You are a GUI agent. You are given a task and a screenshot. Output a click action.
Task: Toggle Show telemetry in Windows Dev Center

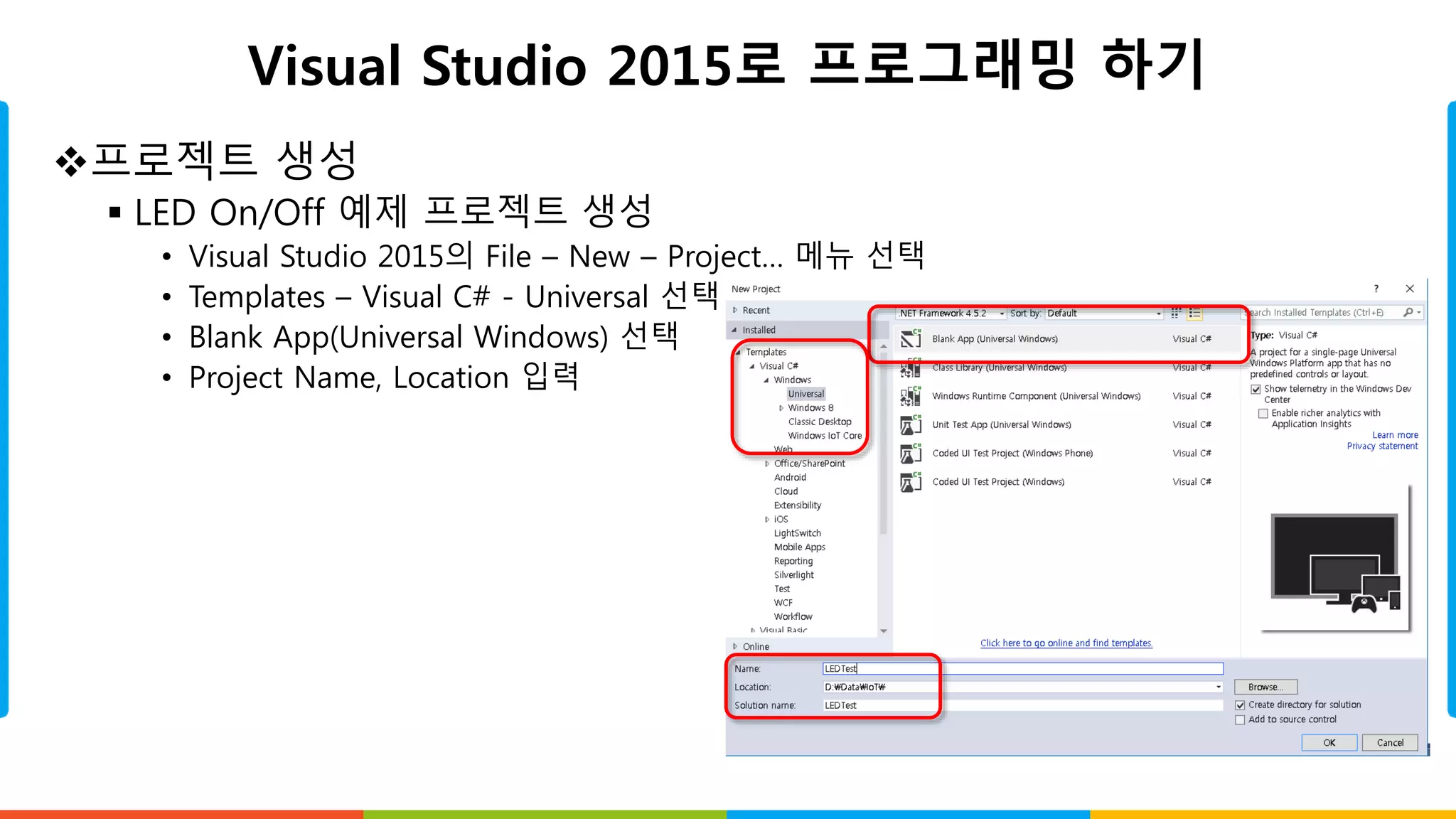click(x=1256, y=389)
